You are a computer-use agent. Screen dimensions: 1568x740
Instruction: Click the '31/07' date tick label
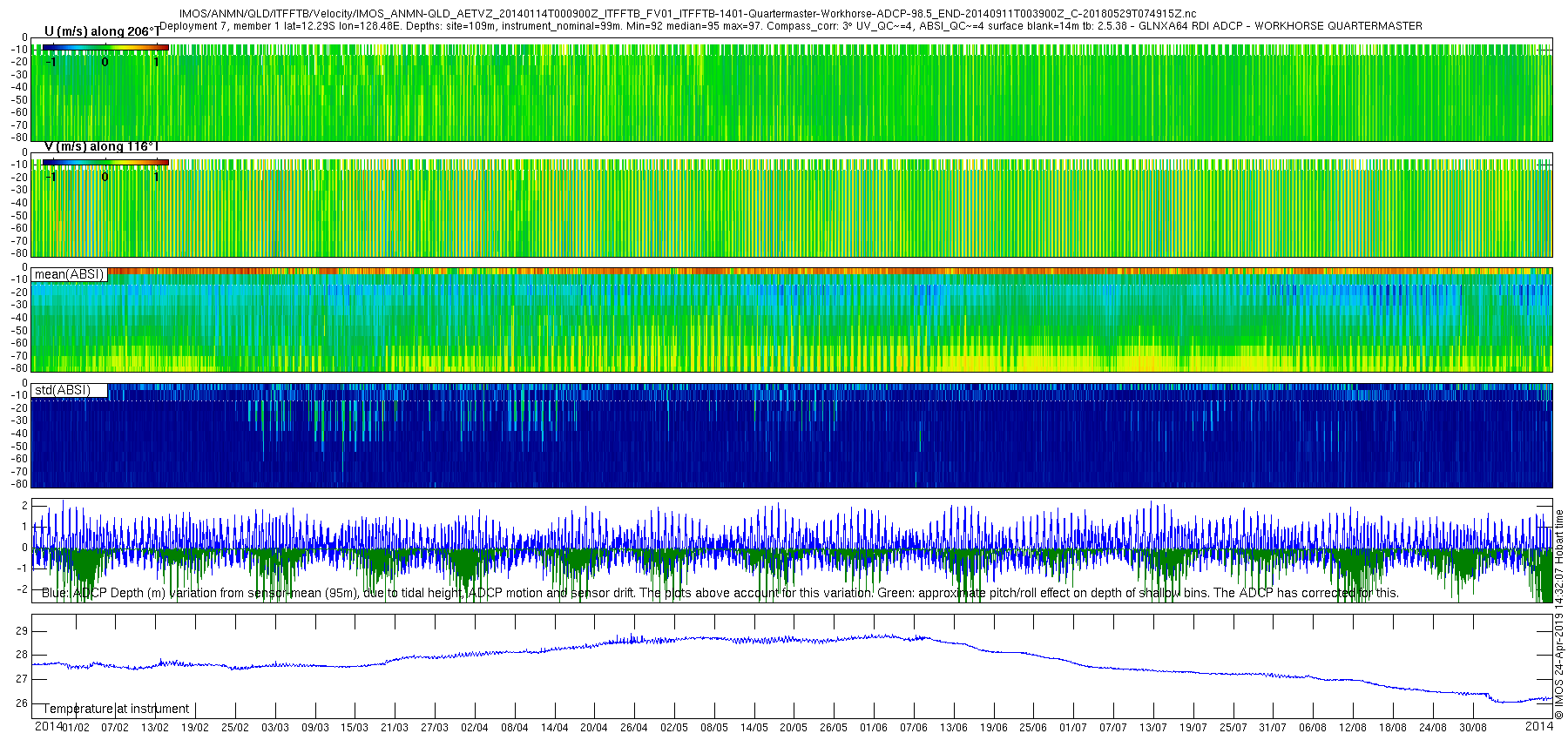coord(1273,728)
